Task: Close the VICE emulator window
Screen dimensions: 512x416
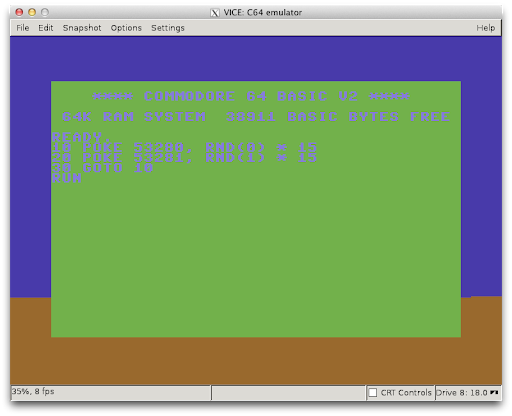Action: (19, 12)
